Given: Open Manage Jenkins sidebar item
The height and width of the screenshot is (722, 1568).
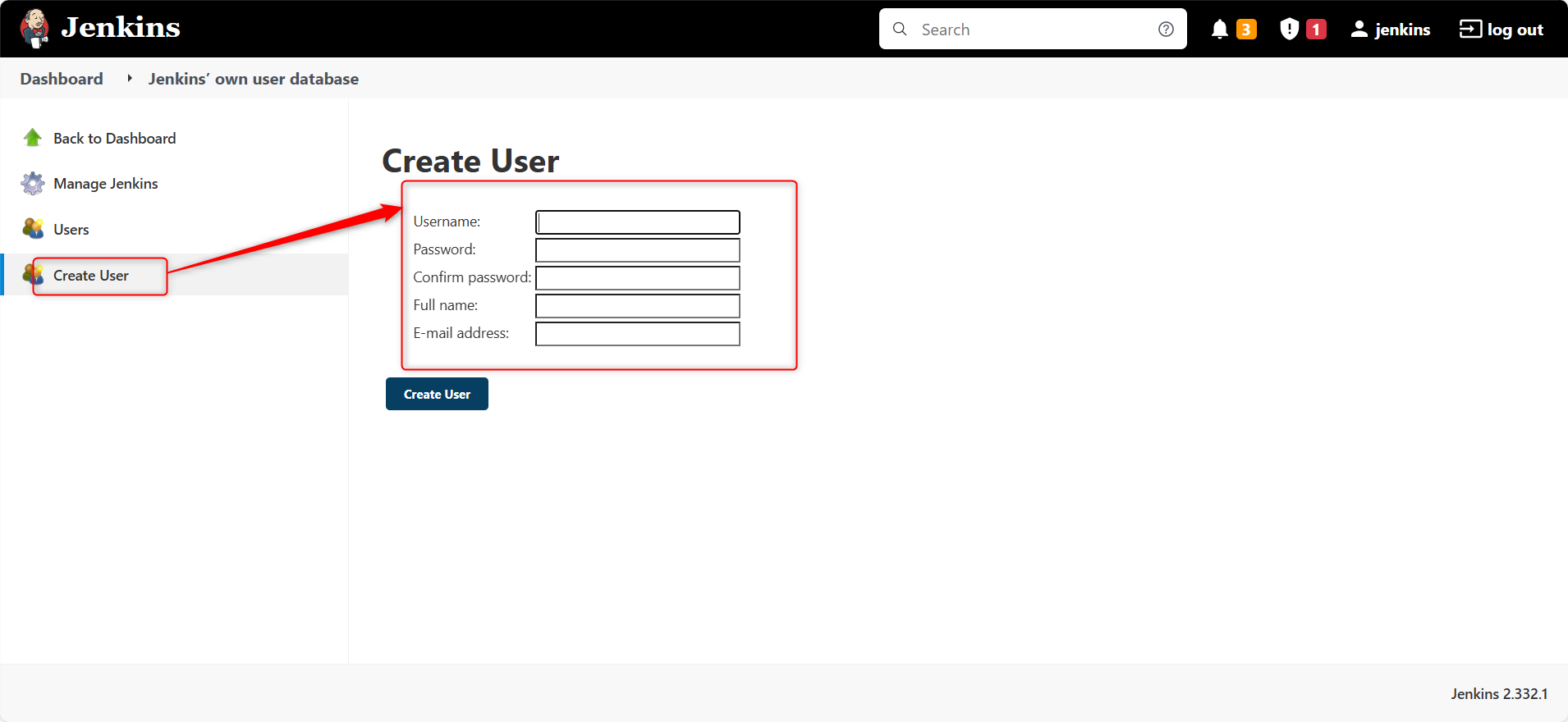Looking at the screenshot, I should click(x=105, y=184).
